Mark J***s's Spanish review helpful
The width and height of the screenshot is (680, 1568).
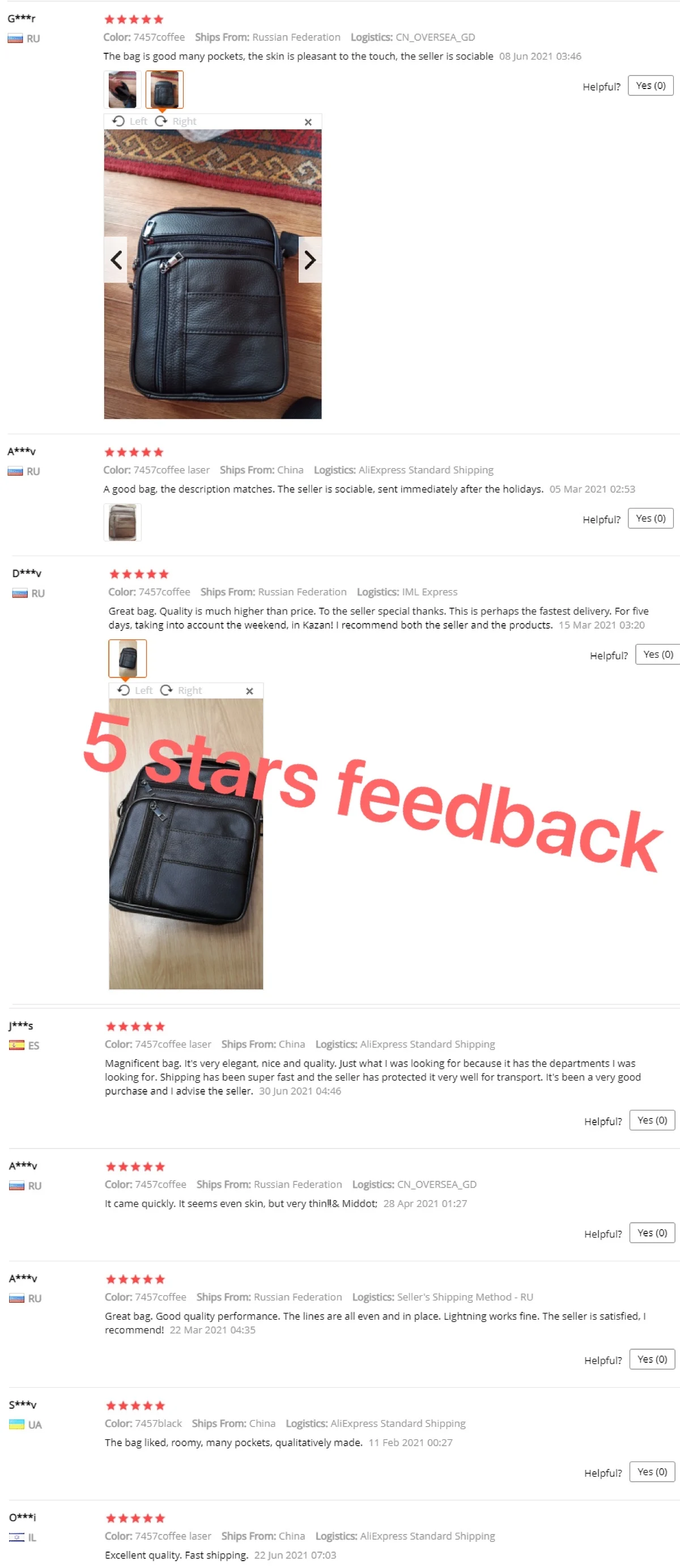click(652, 1120)
